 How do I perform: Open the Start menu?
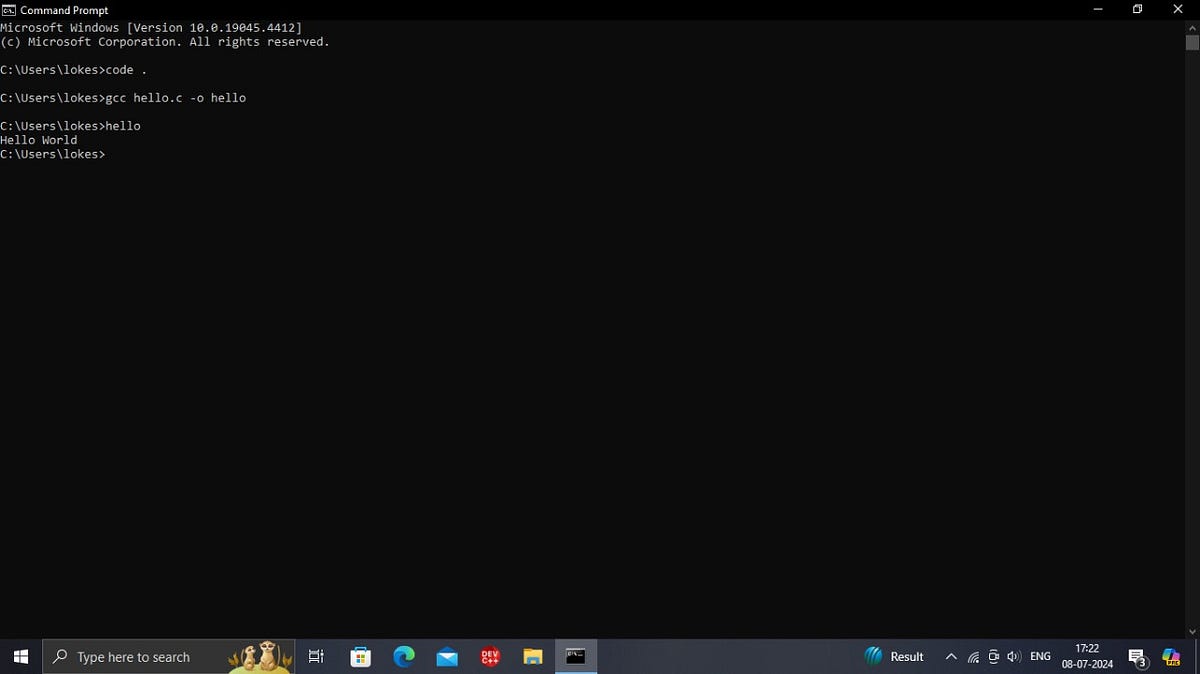click(x=20, y=656)
